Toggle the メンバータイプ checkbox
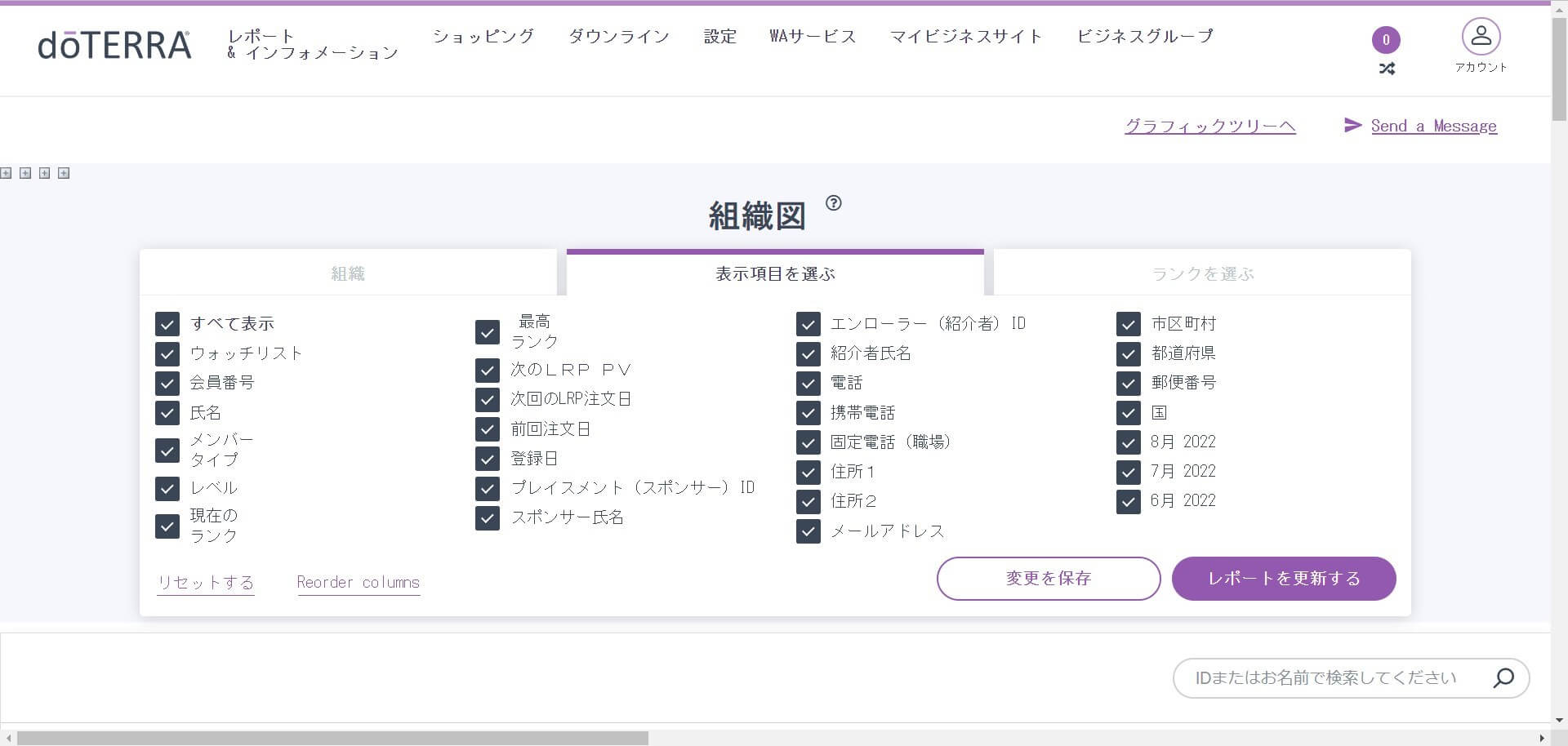This screenshot has height=746, width=1568. 167,451
